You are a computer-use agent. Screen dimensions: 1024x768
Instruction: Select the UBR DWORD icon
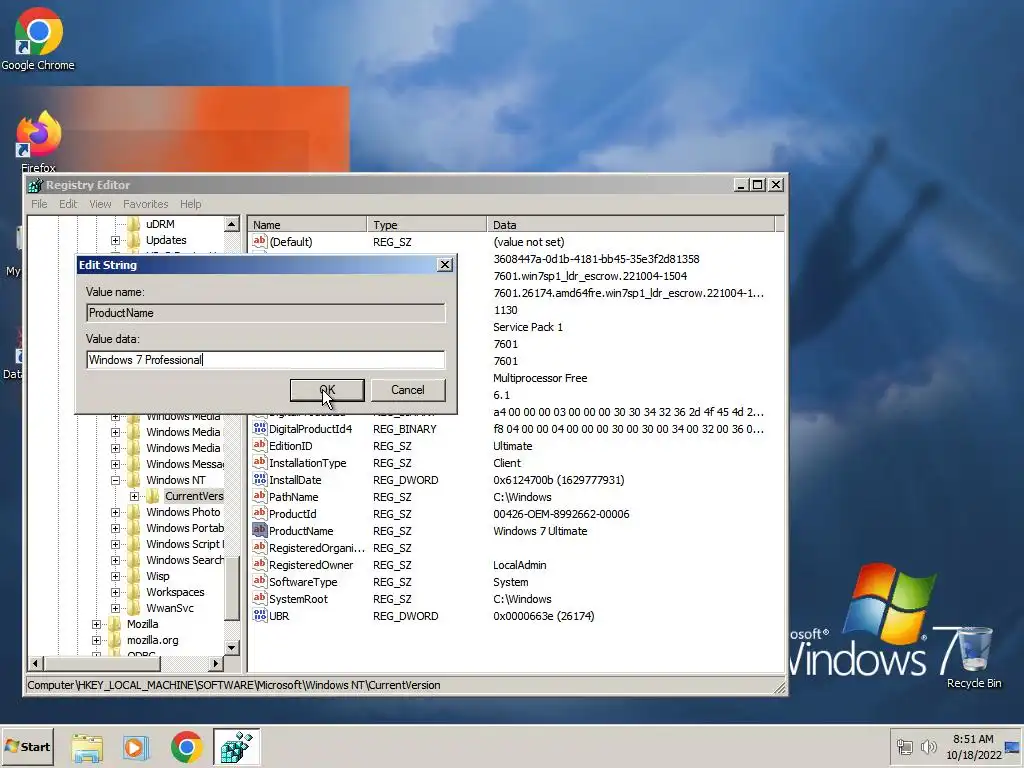tap(259, 615)
